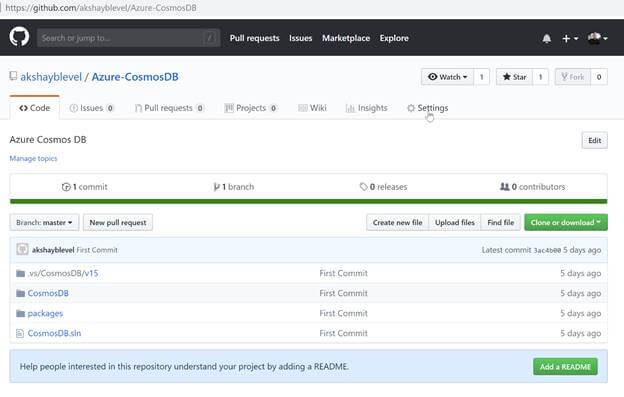Open First Commit message in .vs/CosmosDB/v15 row
Viewport: 624px width, 397px height.
[x=343, y=273]
